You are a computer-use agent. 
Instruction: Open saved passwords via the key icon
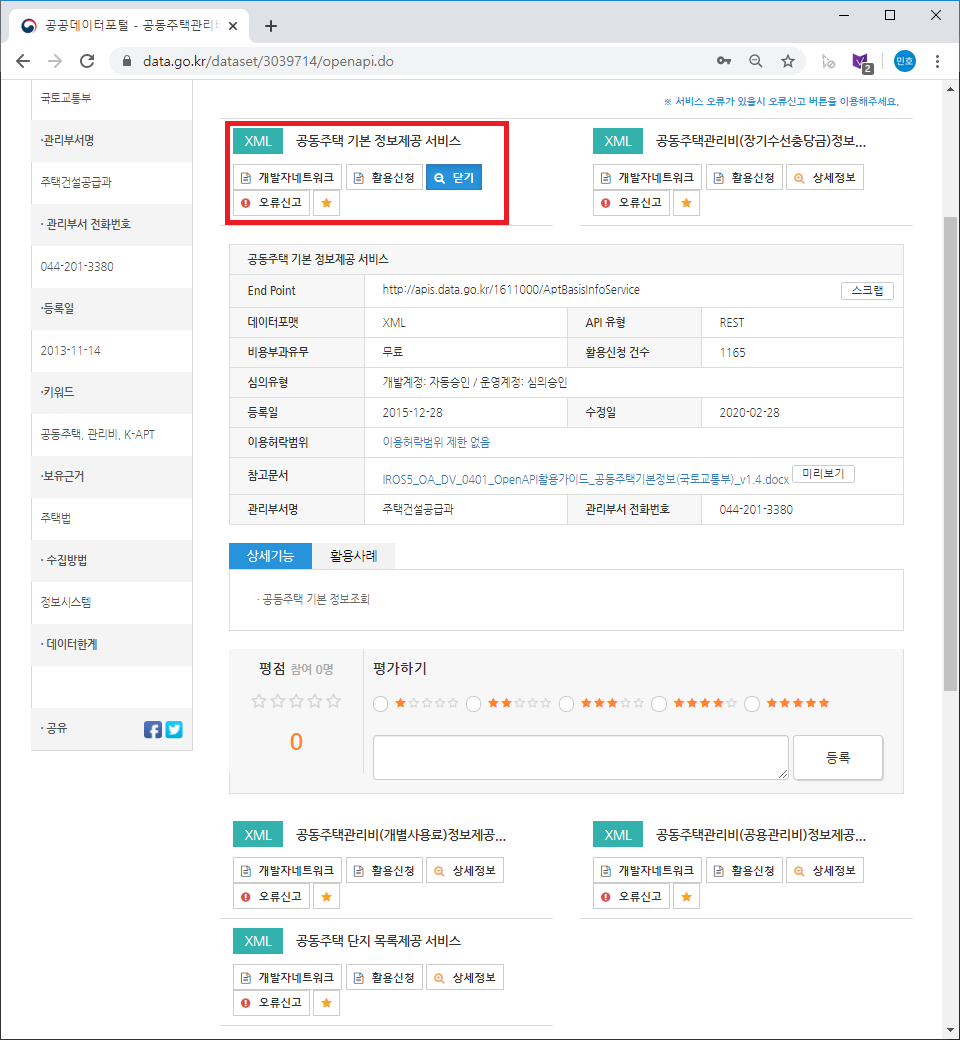tap(724, 60)
